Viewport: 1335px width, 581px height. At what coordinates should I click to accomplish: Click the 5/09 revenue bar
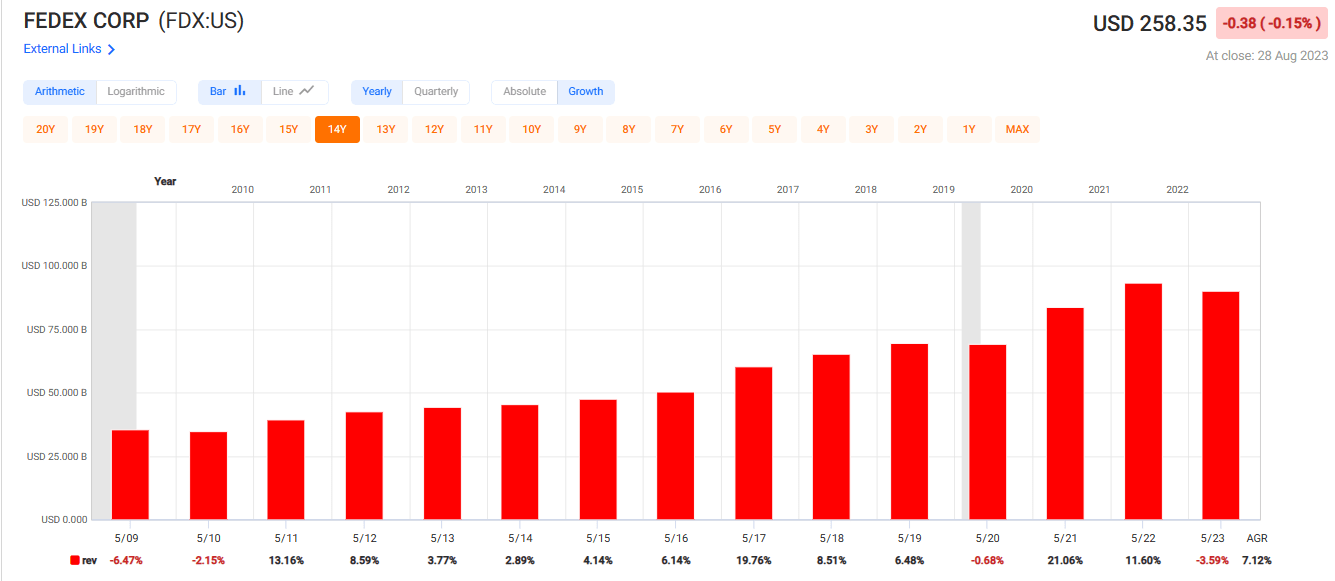[131, 475]
